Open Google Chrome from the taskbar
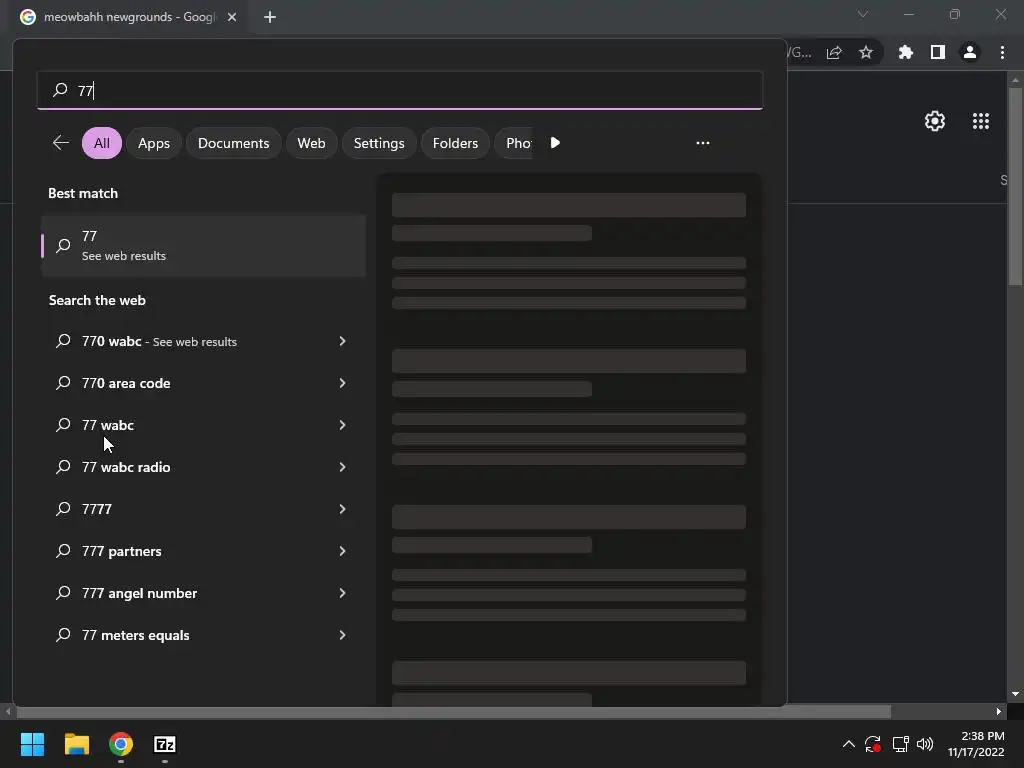 121,744
